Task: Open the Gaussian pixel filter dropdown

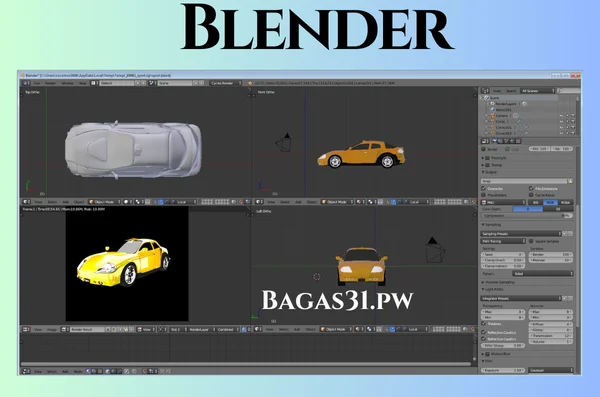Action: click(x=551, y=370)
